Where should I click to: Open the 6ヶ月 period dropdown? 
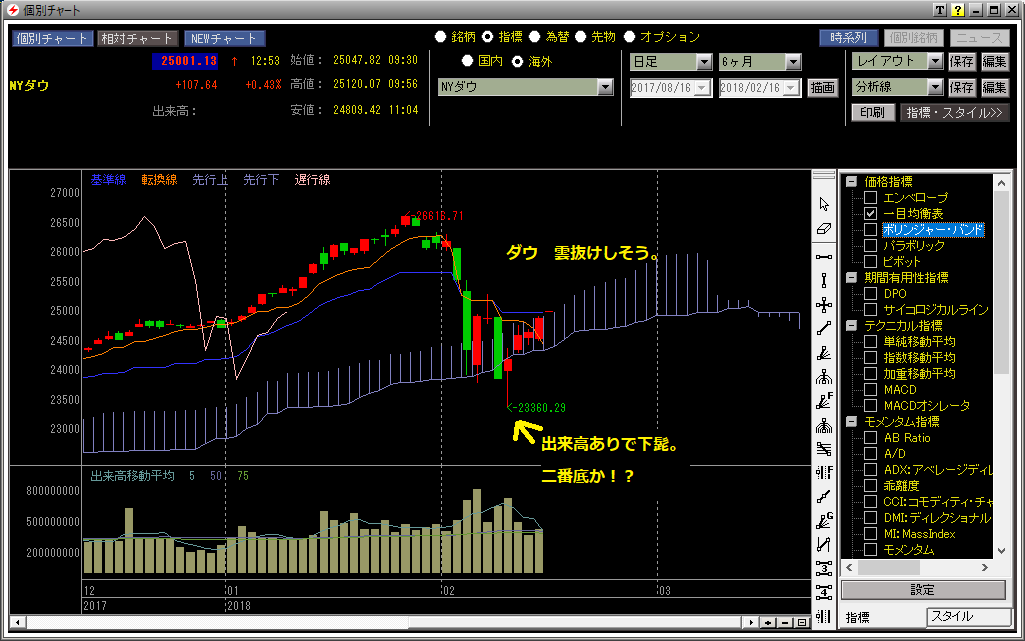pos(793,62)
